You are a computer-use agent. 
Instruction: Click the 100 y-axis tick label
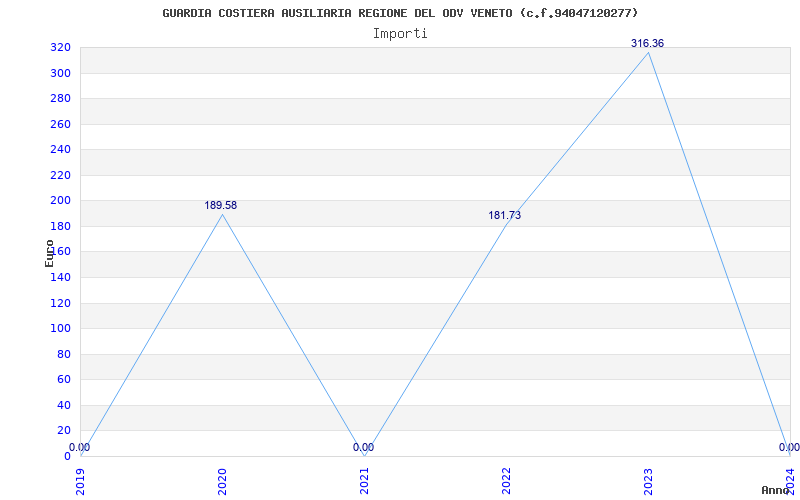pyautogui.click(x=60, y=329)
